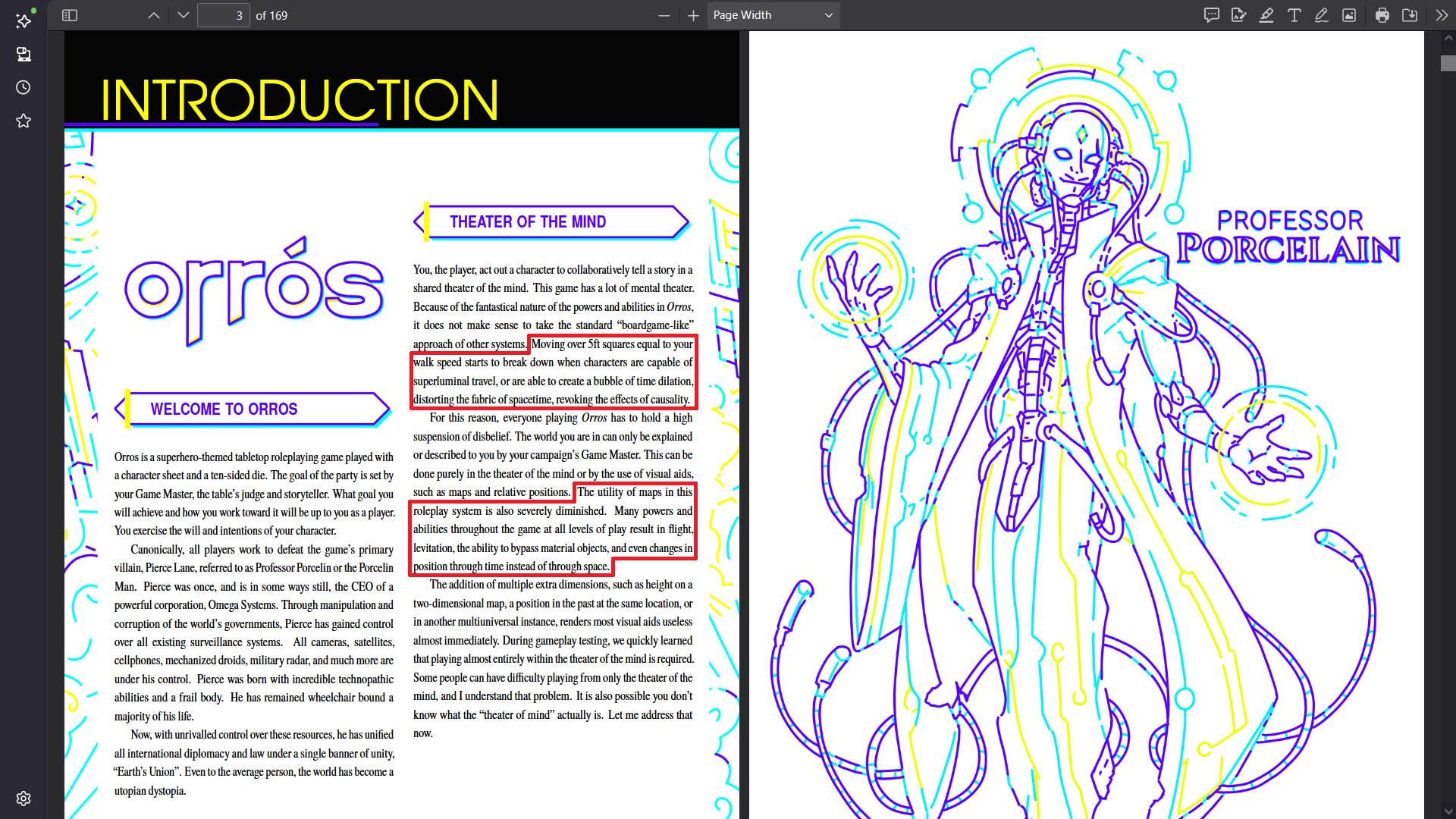Go to the next PDF page
Screen dimensions: 1456x819
[x=183, y=15]
